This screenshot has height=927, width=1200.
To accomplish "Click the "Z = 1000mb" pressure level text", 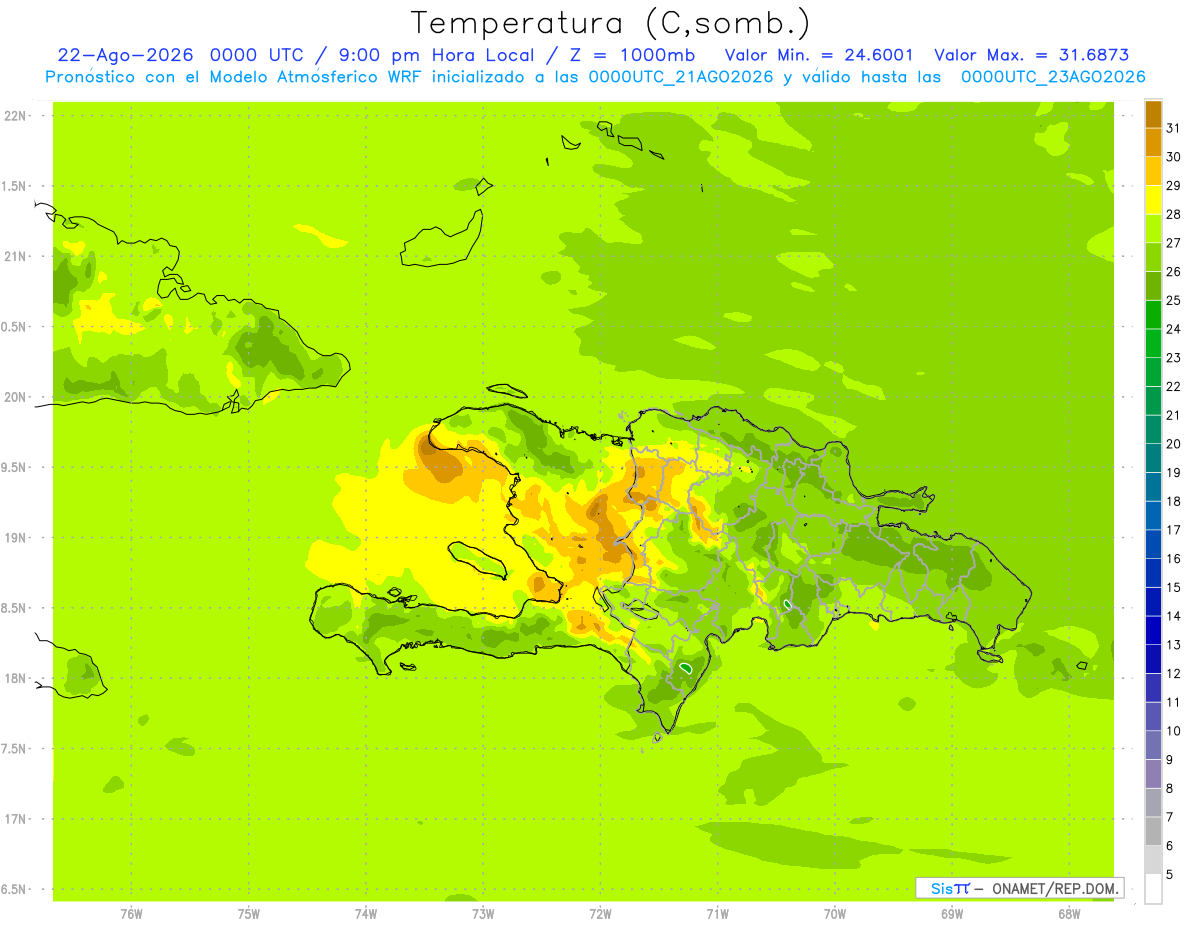I will [630, 55].
